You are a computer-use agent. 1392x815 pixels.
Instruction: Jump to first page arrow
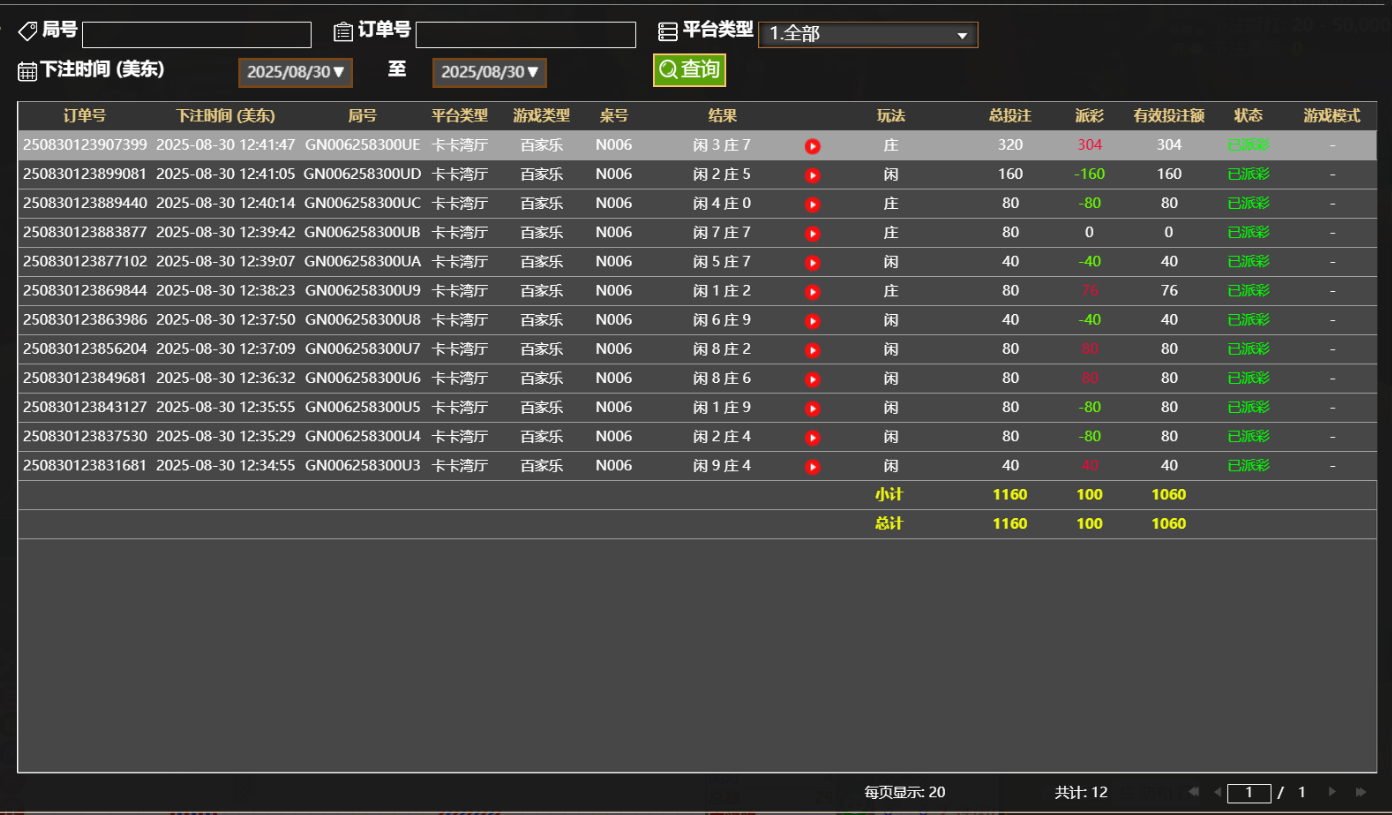[1193, 792]
